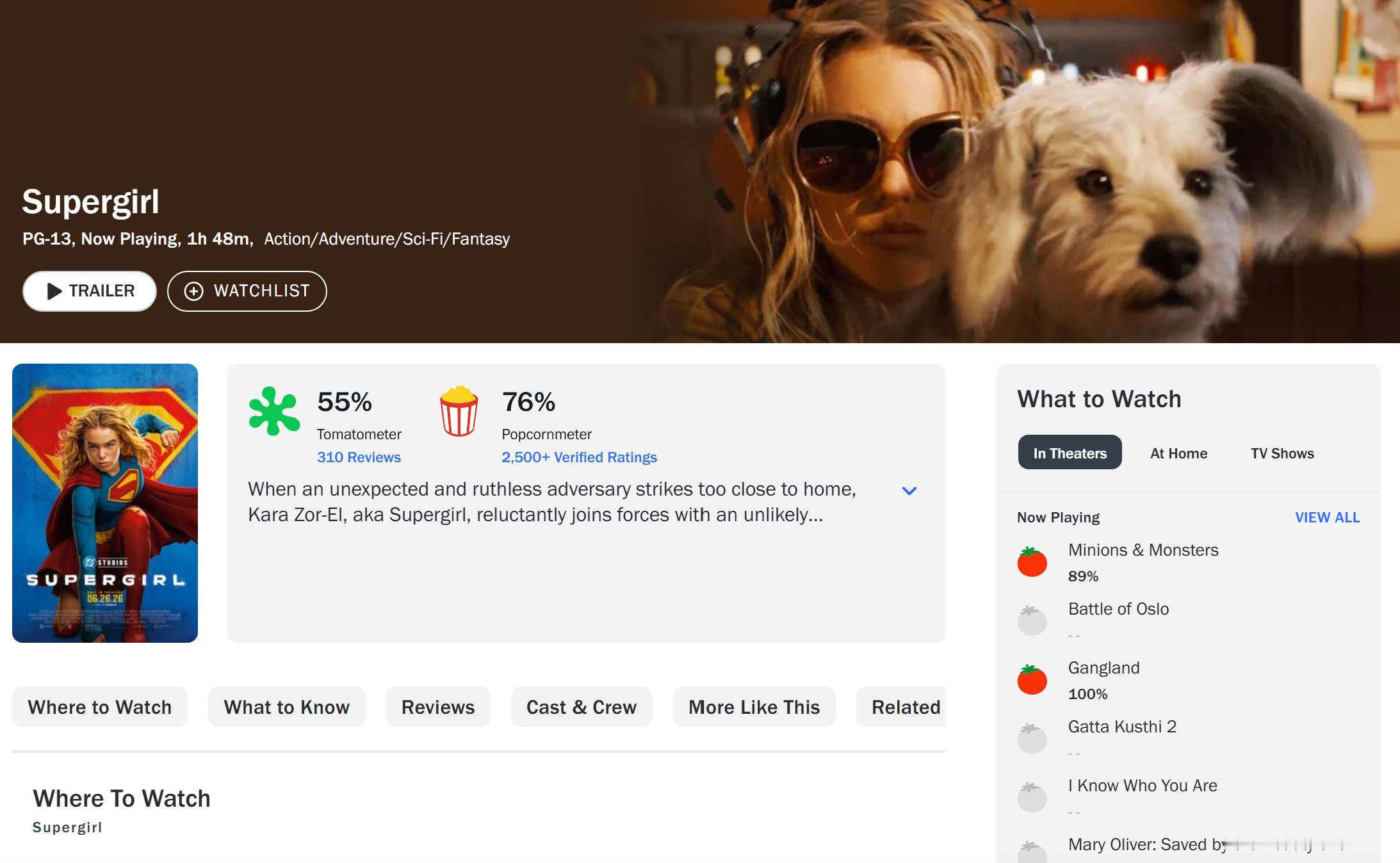
Task: Select the In Theaters tab
Action: [1070, 453]
